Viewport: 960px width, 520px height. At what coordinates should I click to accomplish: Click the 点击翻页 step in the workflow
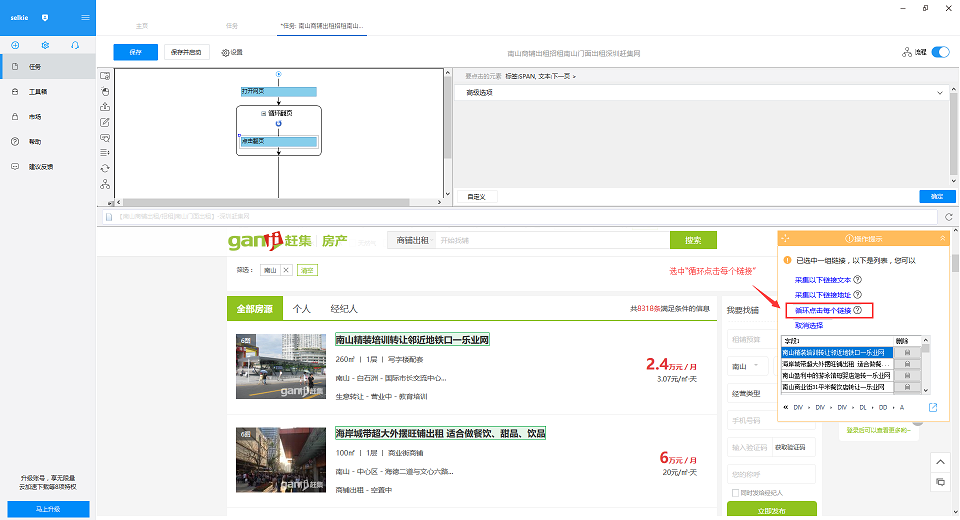point(279,141)
